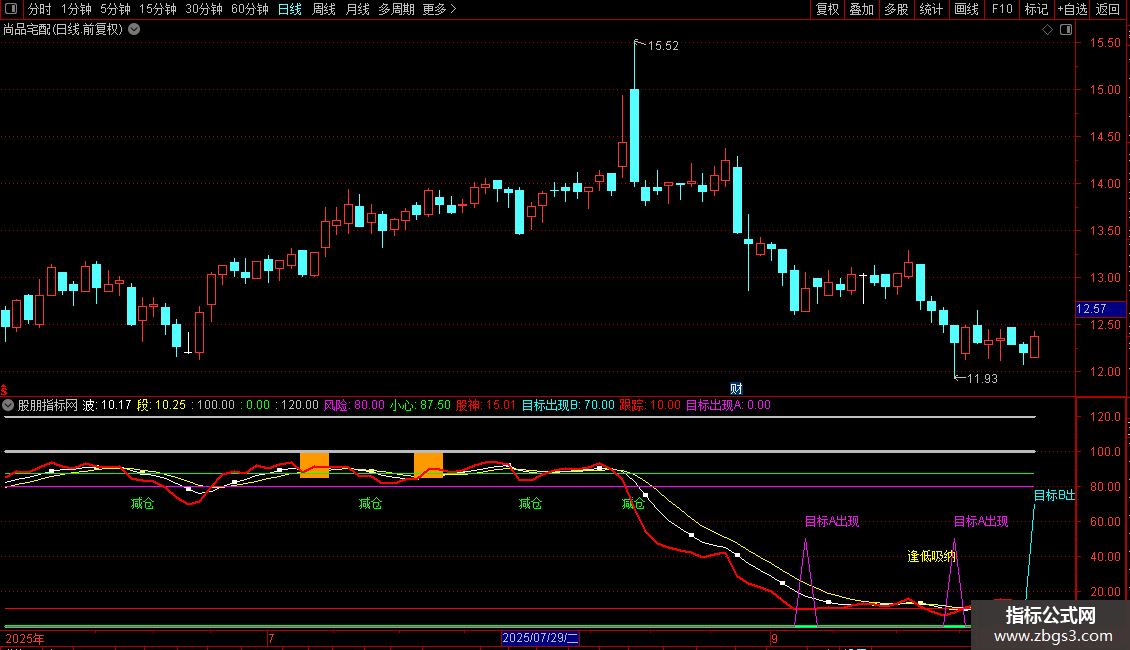
Task: Switch to the 分时 intraday chart
Action: [x=40, y=9]
